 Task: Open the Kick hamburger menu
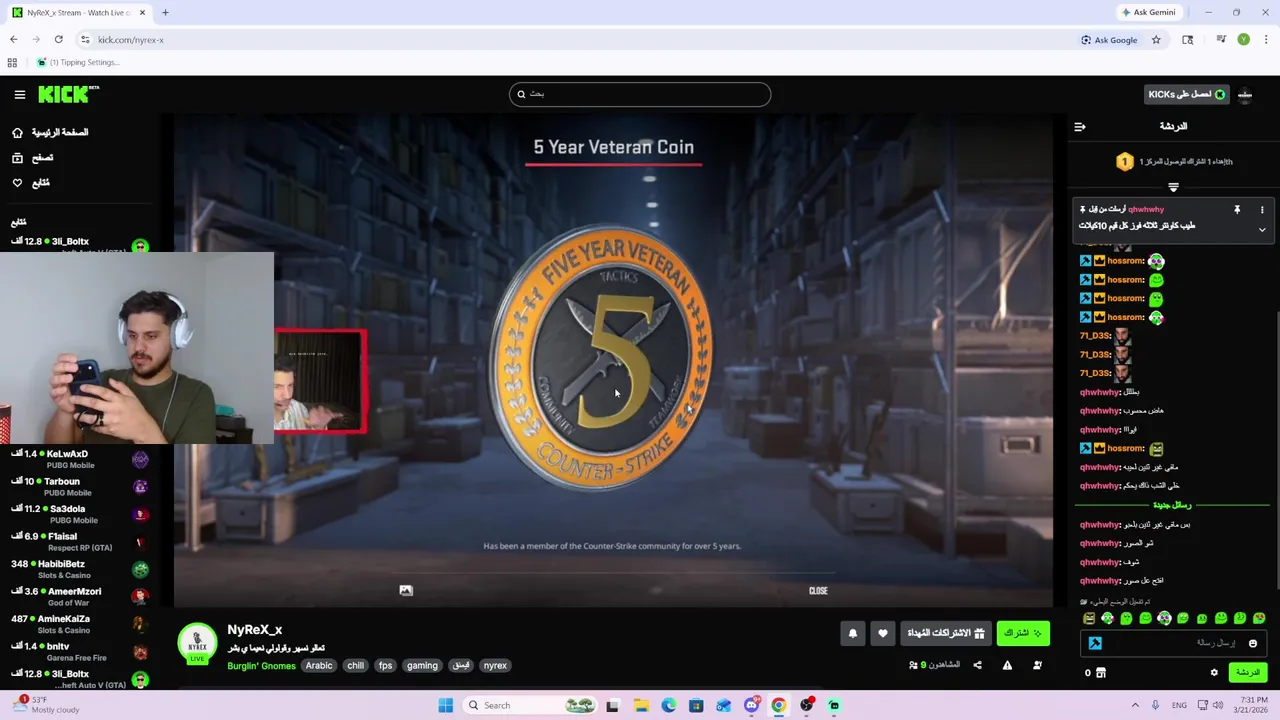tap(19, 94)
